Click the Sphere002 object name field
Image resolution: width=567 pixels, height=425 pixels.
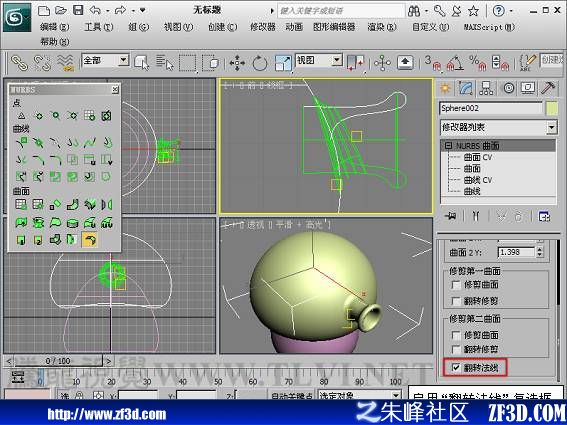(491, 109)
